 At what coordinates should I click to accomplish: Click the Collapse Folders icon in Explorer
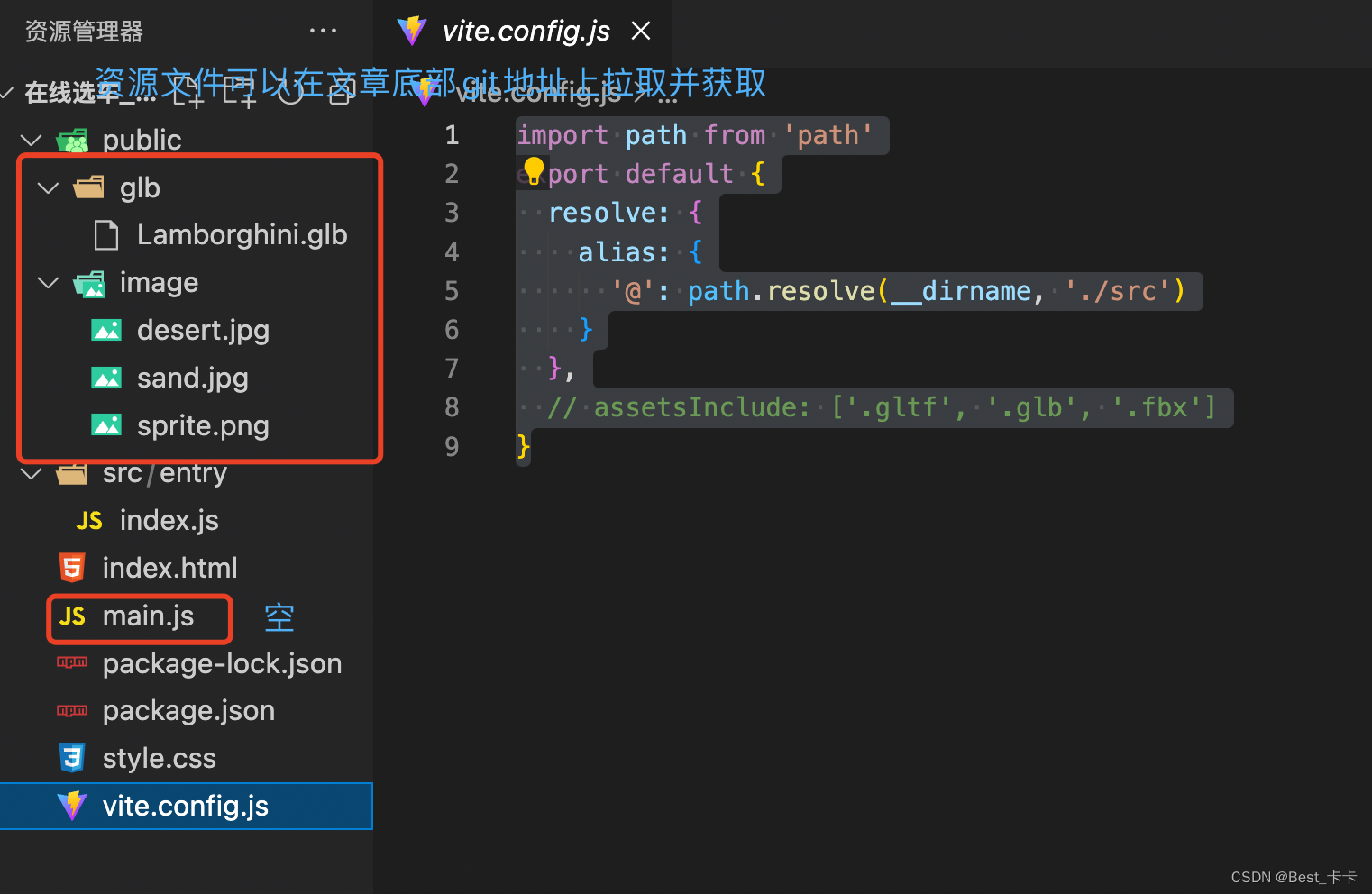(x=339, y=93)
